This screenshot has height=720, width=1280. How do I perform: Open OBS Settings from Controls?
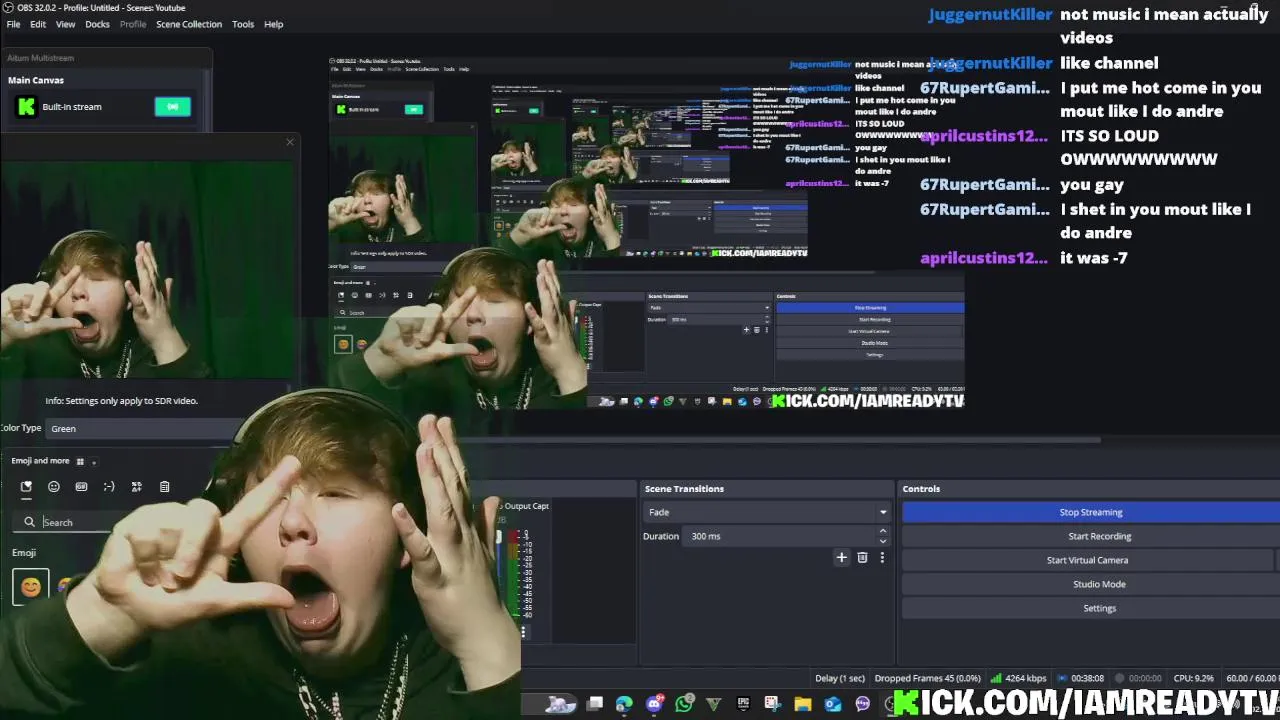tap(1091, 608)
